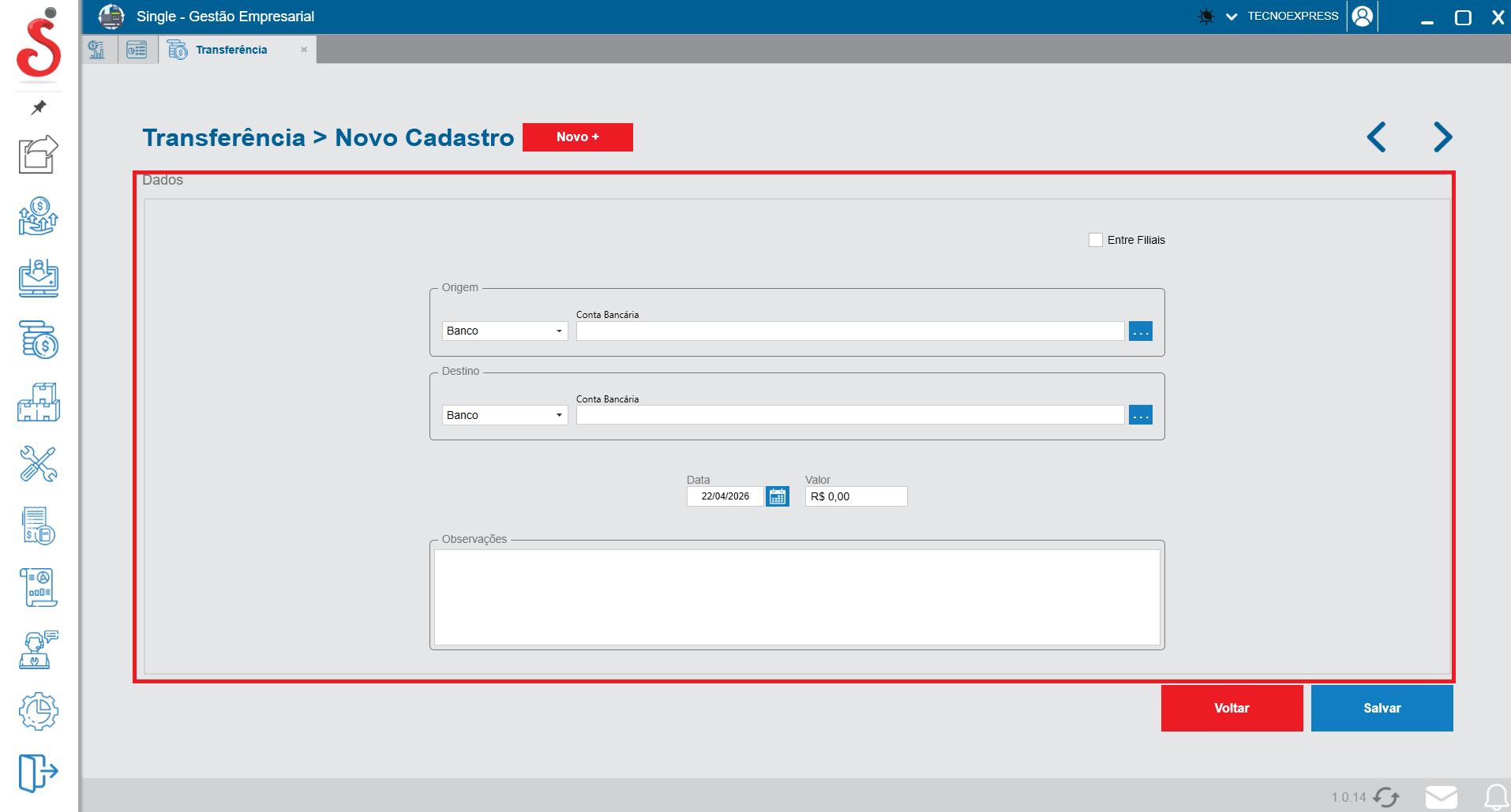Open the inventory boxes module icon
The height and width of the screenshot is (812, 1511).
pos(38,402)
